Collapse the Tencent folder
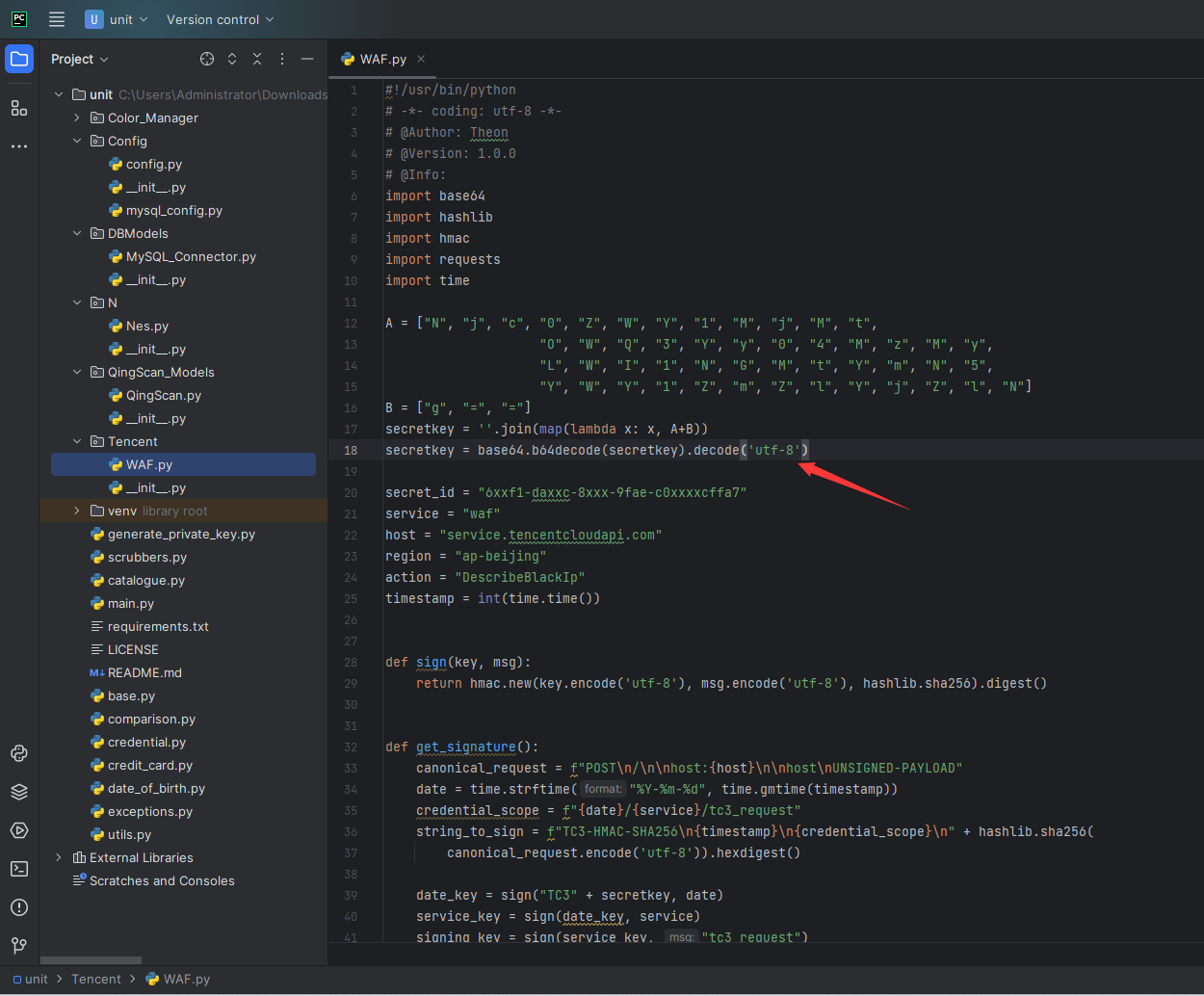 click(x=77, y=441)
